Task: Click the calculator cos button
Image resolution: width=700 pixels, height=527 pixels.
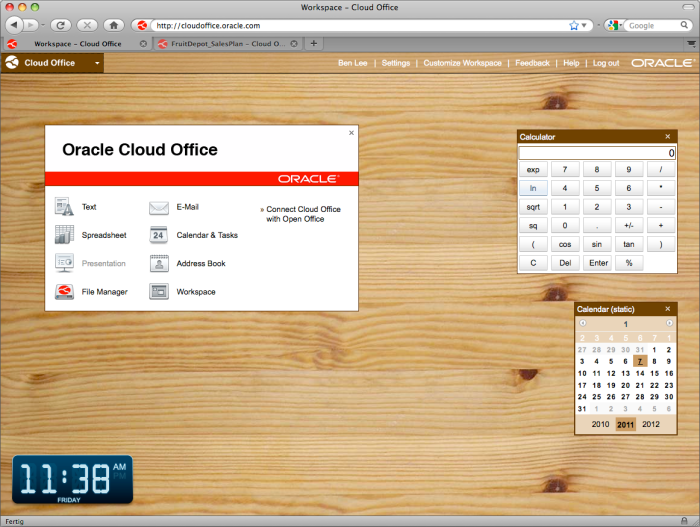Action: tap(565, 244)
